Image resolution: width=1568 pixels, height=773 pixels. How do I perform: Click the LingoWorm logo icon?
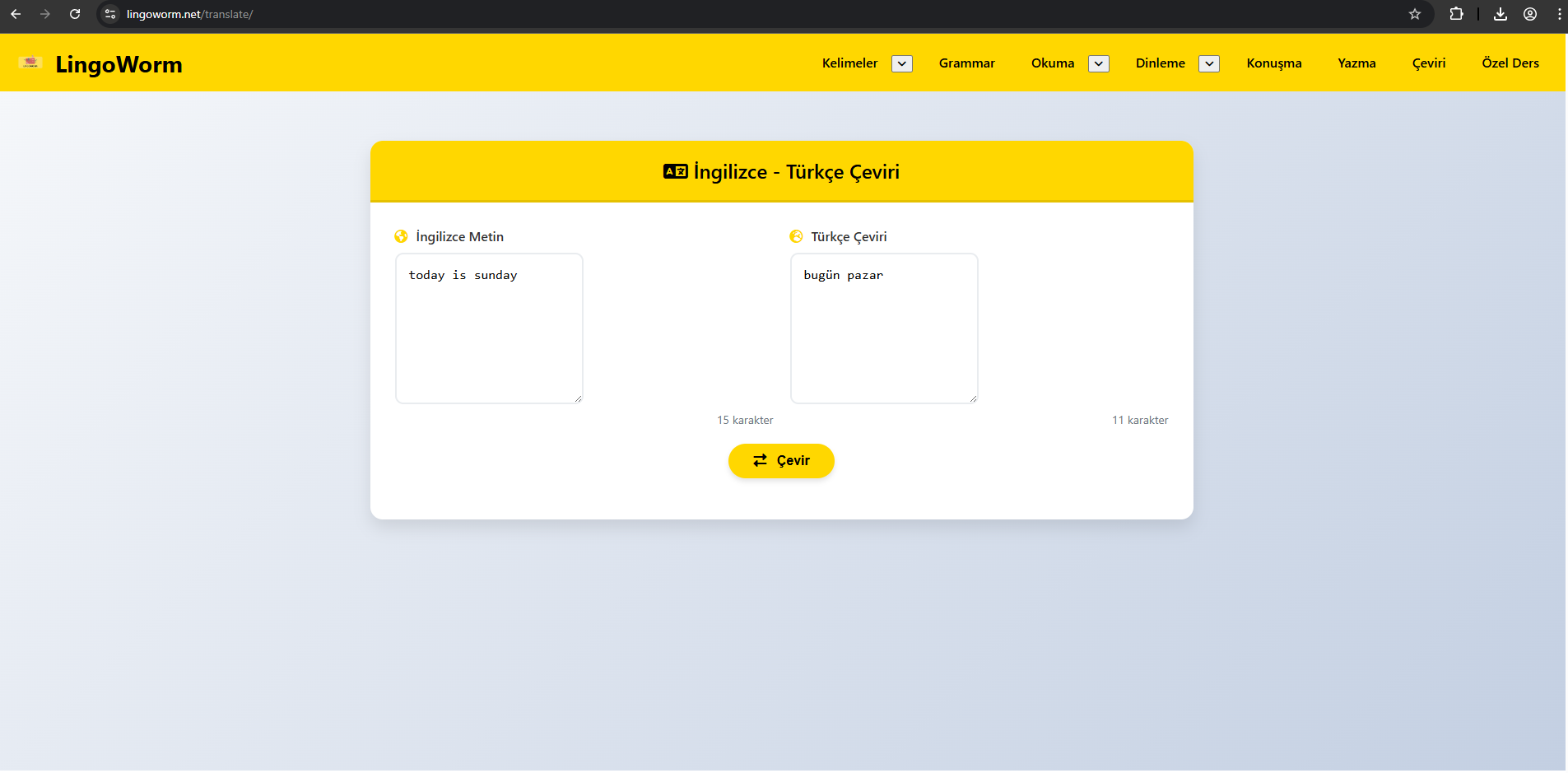(30, 63)
